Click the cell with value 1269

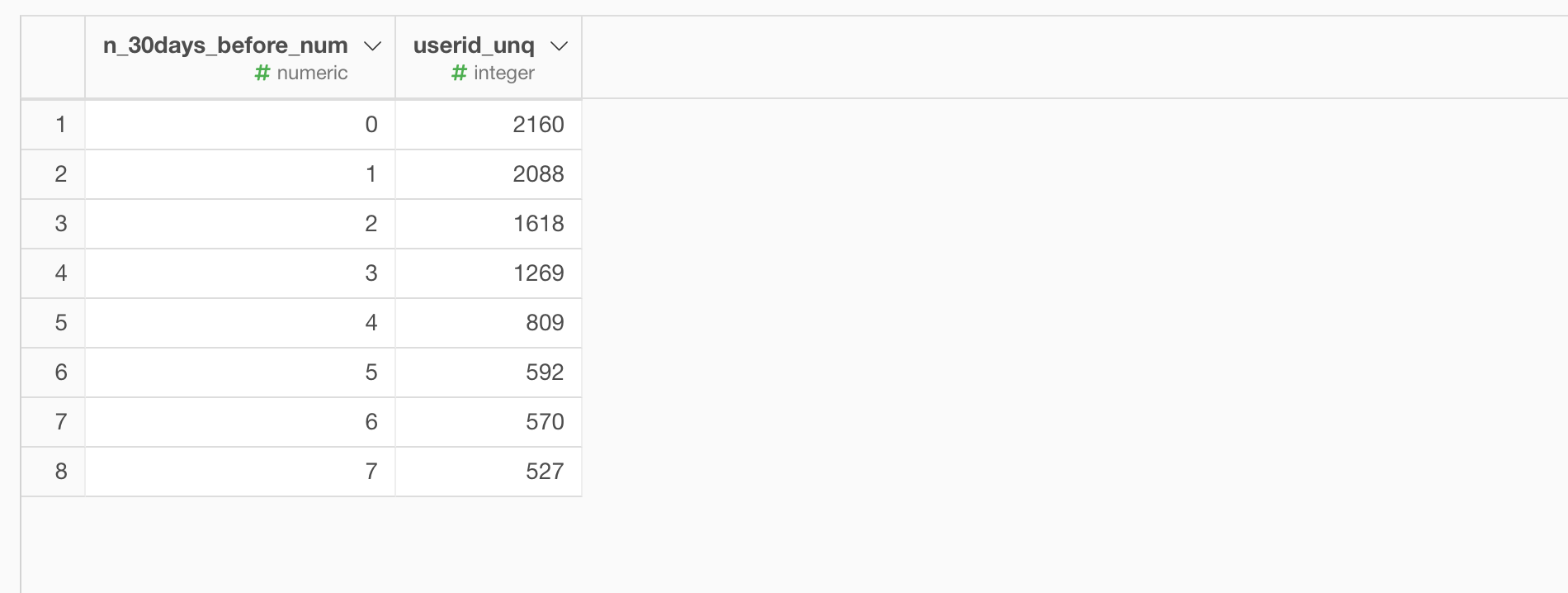click(489, 273)
